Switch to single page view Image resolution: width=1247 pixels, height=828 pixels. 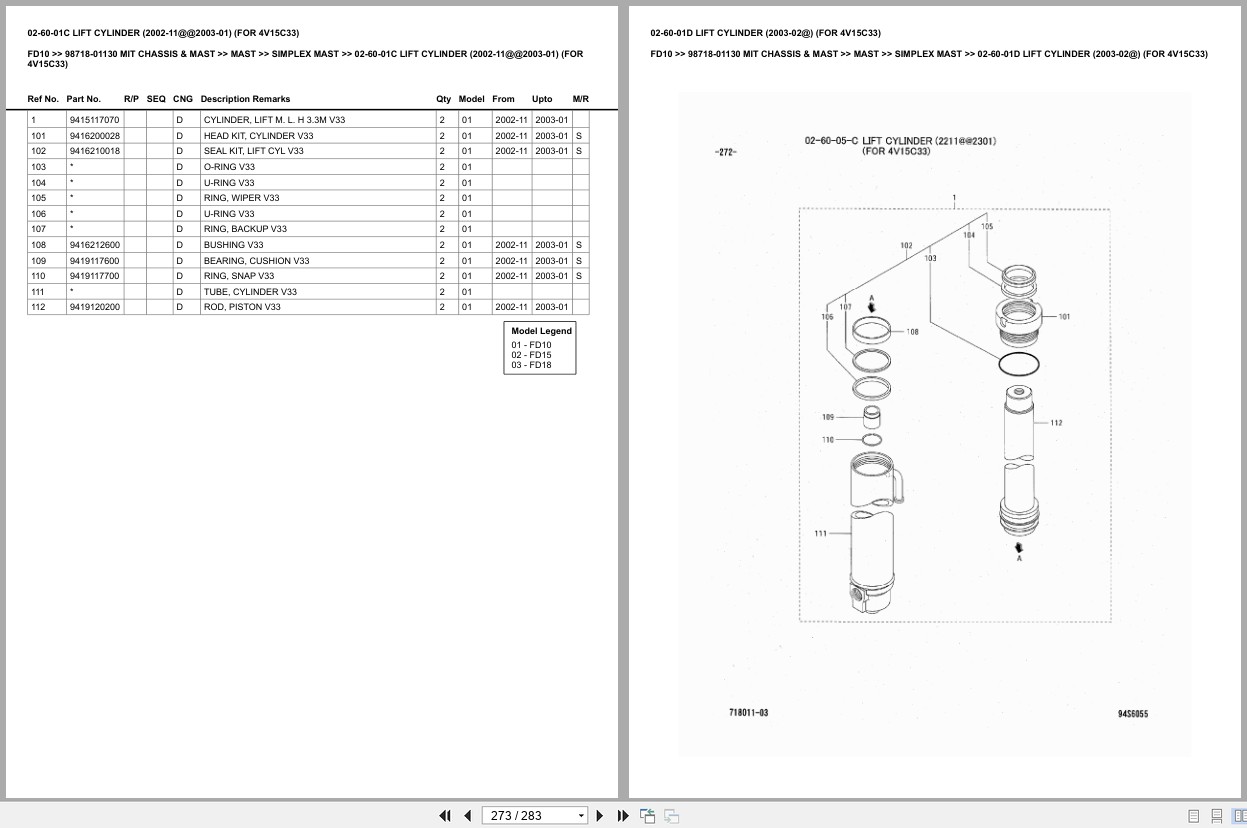[1194, 816]
